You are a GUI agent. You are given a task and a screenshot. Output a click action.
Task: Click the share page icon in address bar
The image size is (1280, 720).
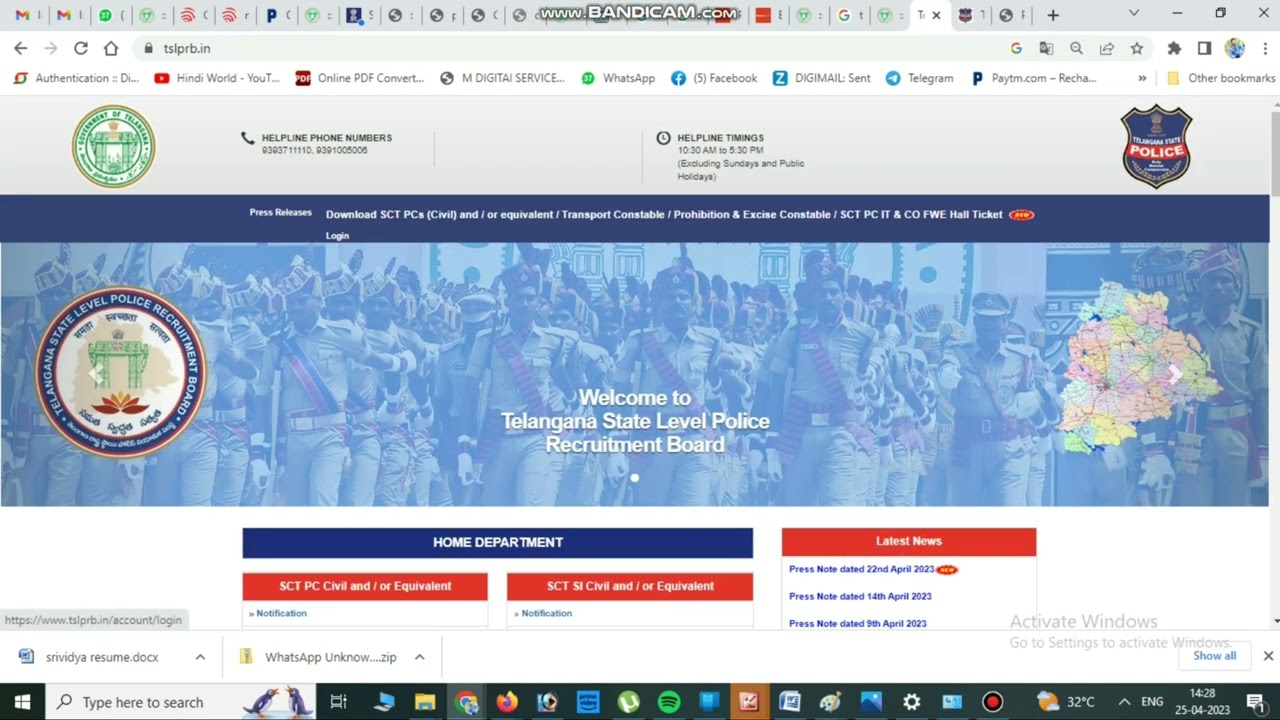[1107, 48]
